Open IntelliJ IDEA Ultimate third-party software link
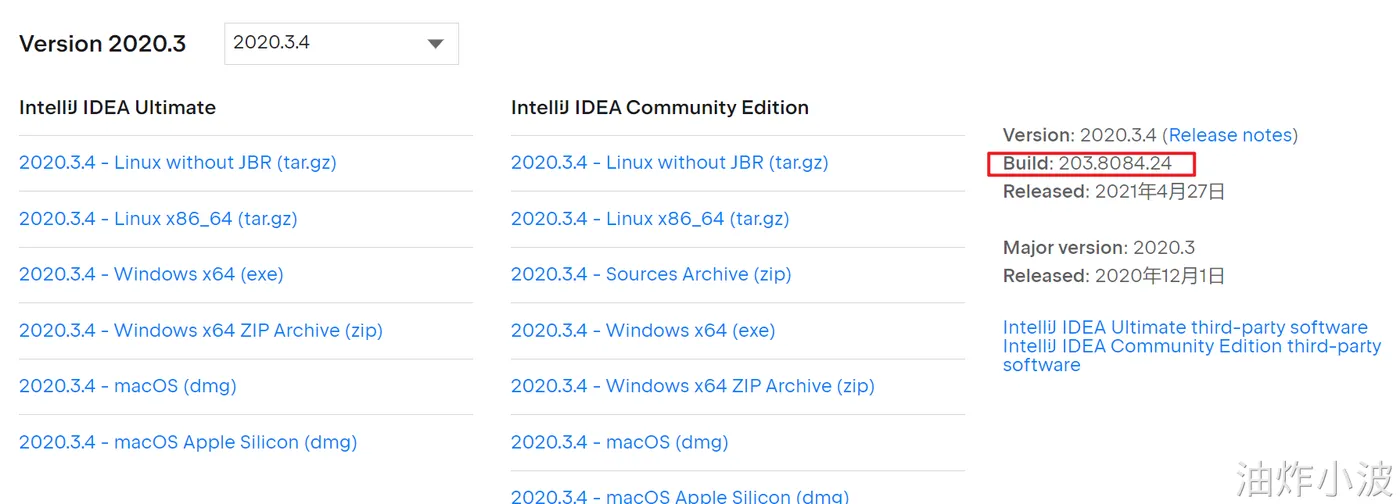 tap(1185, 328)
